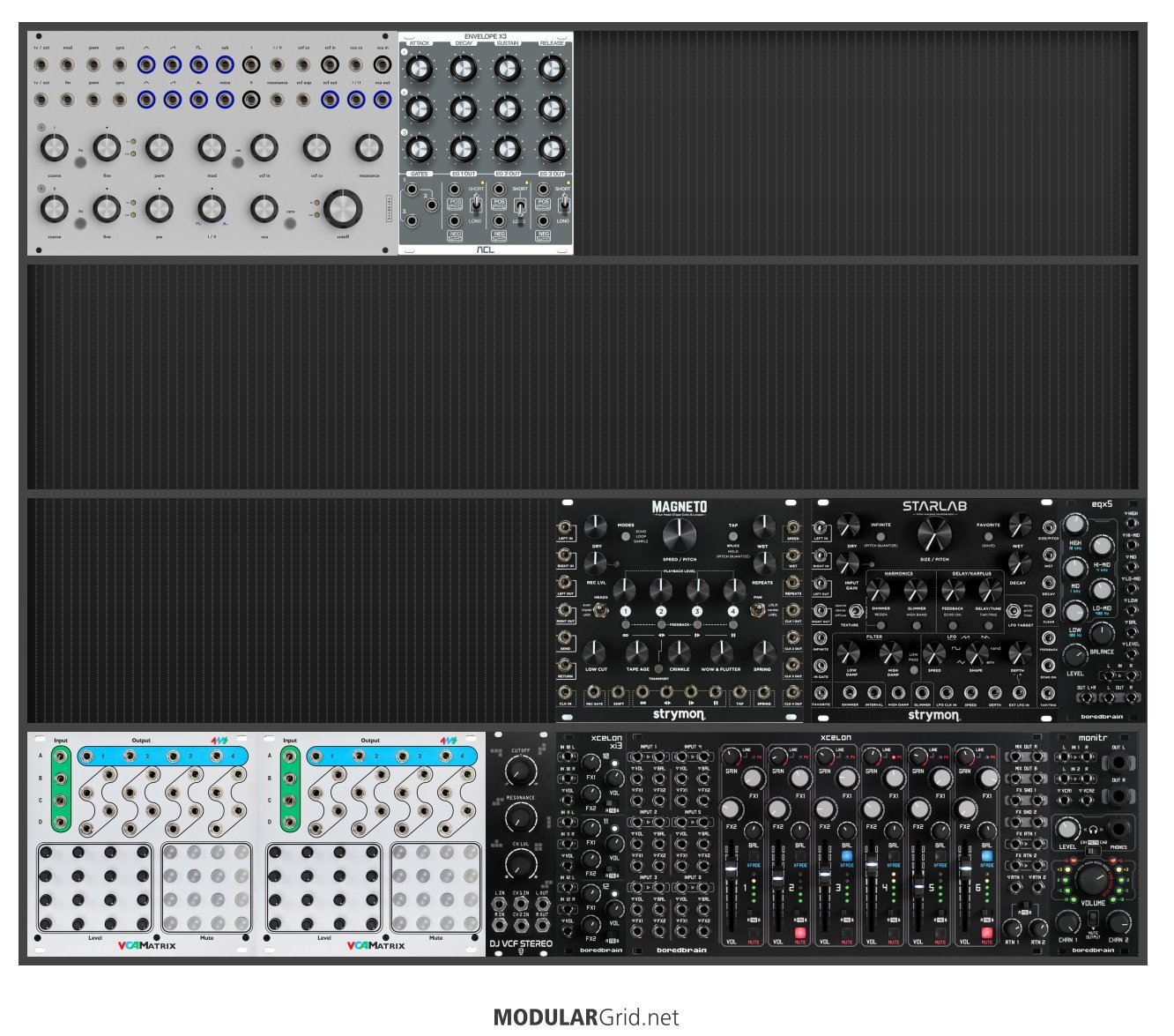1174x1036 pixels.
Task: Click the DJ VCF Stereo L IN jack
Action: tap(500, 904)
